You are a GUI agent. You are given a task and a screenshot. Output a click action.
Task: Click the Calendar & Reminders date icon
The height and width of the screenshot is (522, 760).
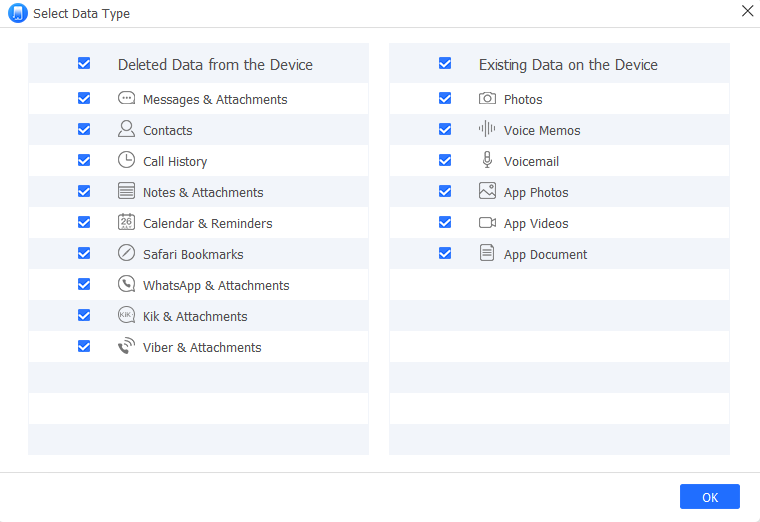point(127,222)
